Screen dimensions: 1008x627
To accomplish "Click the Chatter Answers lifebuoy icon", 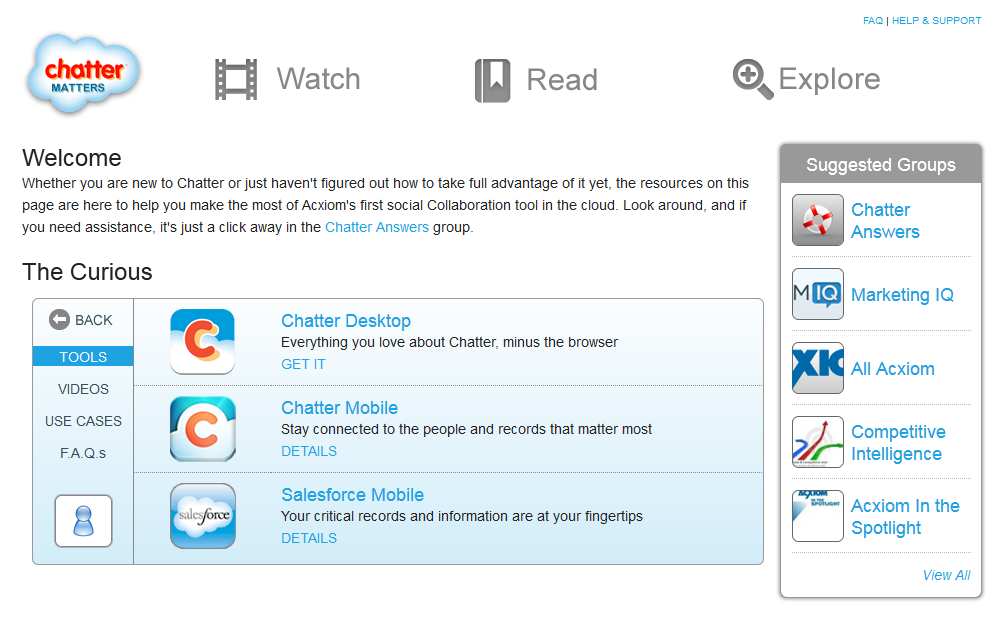I will click(818, 220).
